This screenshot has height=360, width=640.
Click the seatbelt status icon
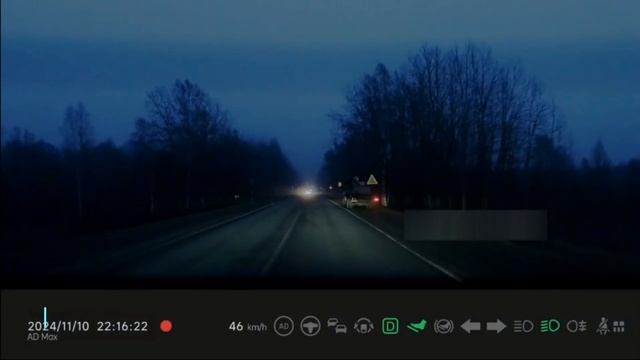603,326
